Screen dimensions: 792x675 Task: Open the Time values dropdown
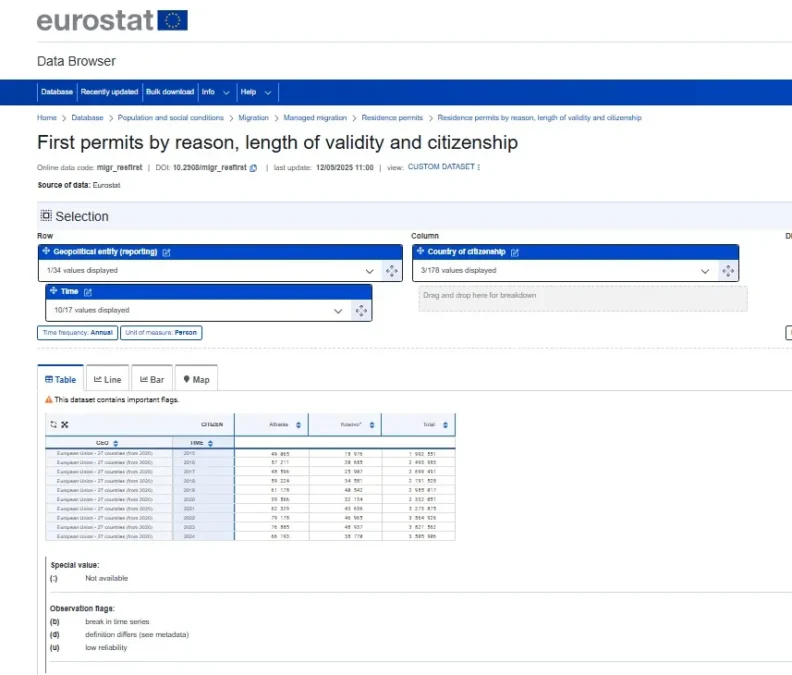(337, 311)
